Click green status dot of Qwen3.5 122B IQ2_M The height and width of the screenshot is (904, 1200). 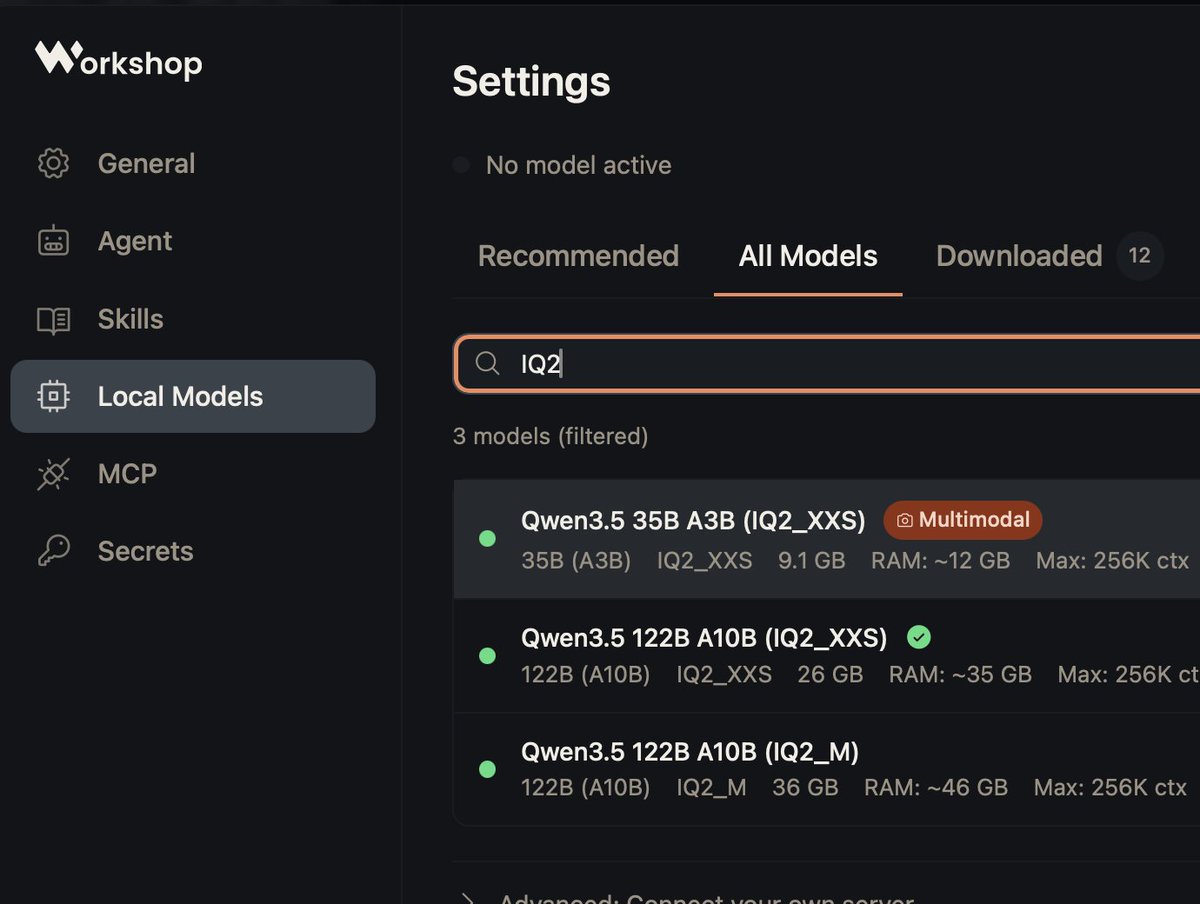[x=487, y=769]
